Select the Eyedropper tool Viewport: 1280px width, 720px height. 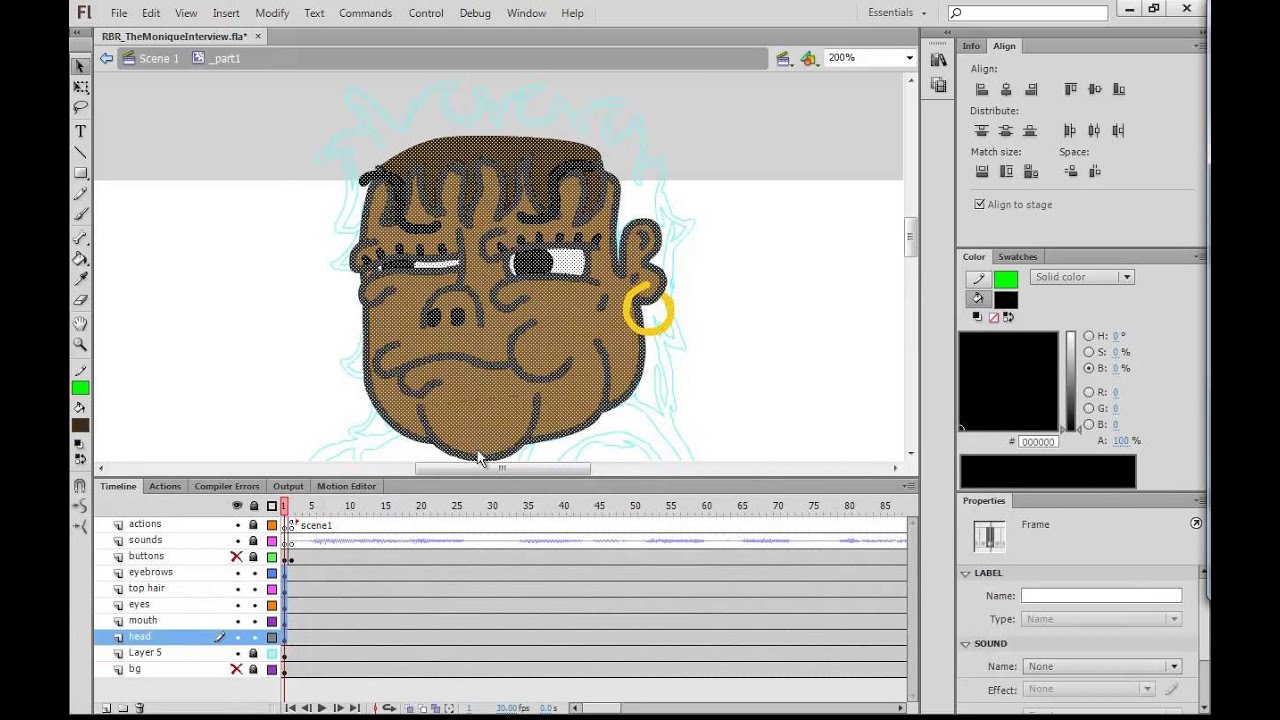[x=80, y=279]
